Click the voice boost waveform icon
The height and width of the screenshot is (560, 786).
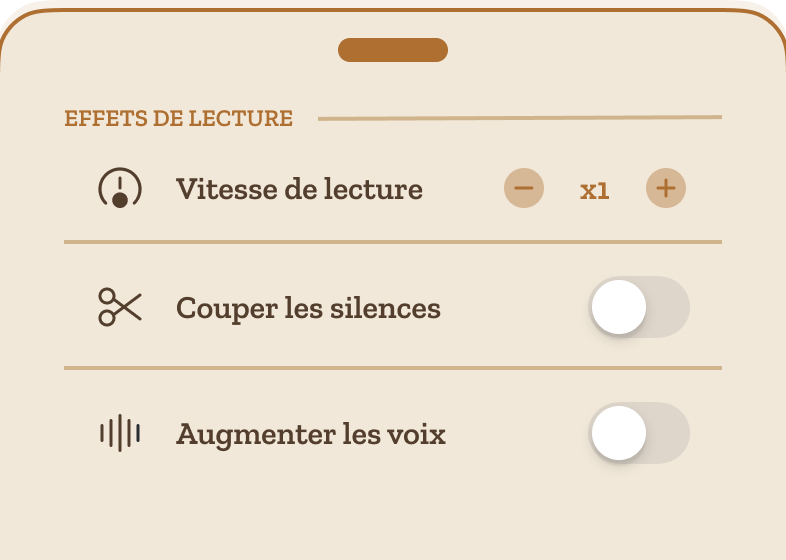(120, 433)
